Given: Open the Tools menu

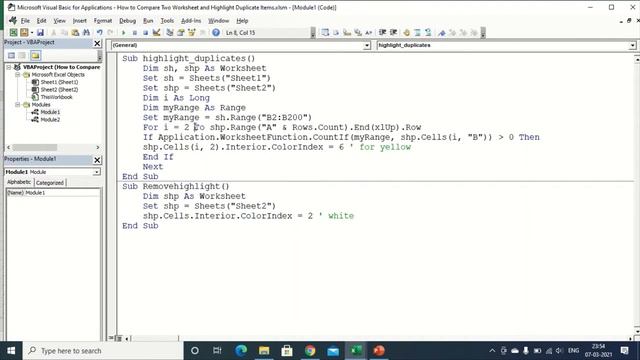Looking at the screenshot, I should pyautogui.click(x=167, y=20).
